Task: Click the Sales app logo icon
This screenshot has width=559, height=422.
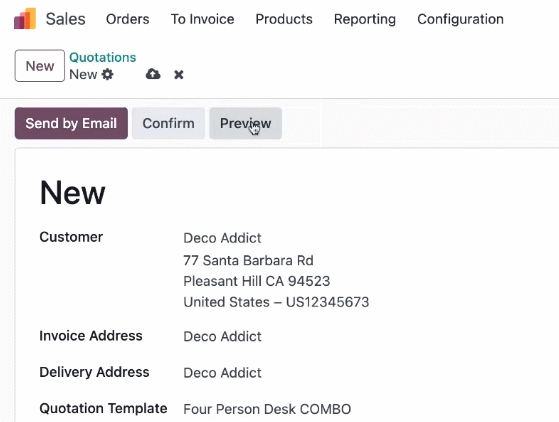Action: pyautogui.click(x=25, y=19)
